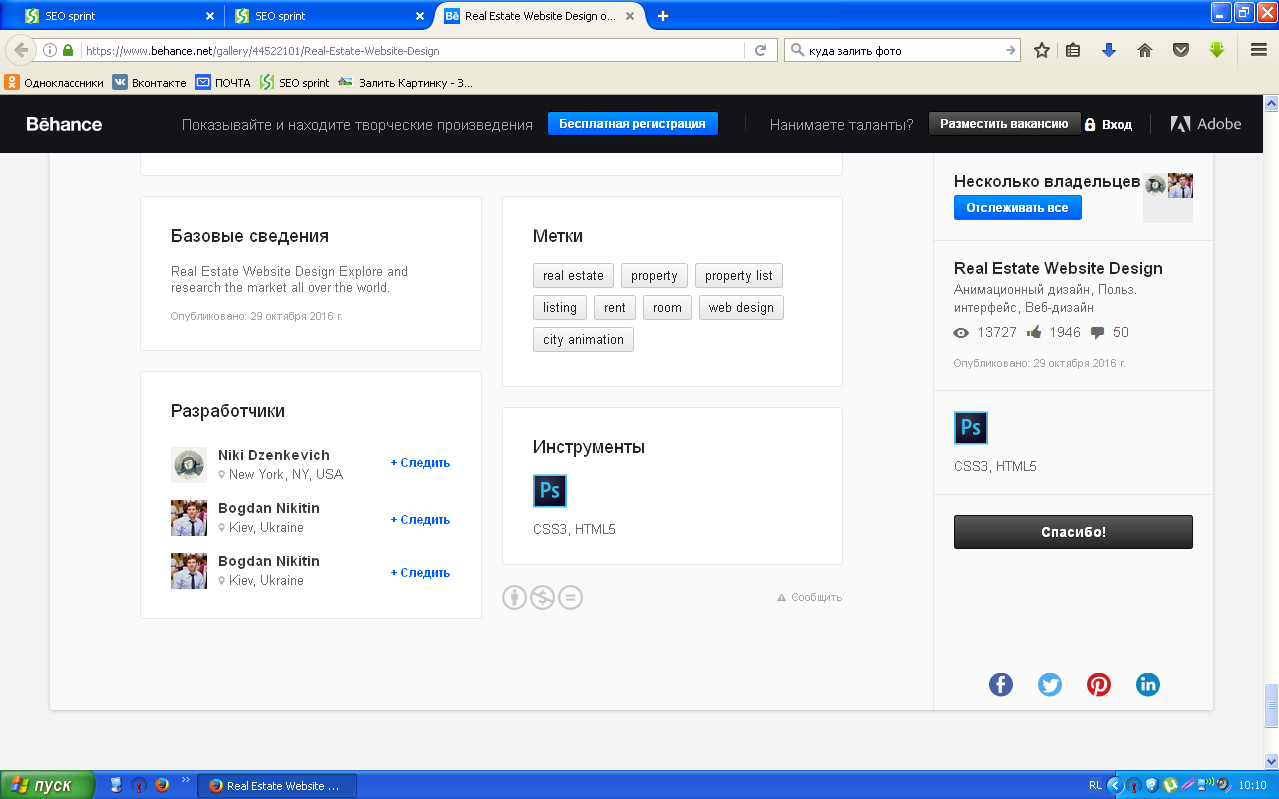Open the ПОЧТА bookmark
The height and width of the screenshot is (799, 1279).
click(x=223, y=83)
